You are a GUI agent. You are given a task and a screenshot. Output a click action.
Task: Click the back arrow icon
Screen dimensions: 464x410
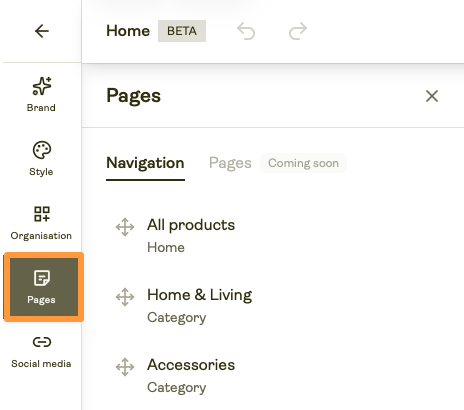42,31
